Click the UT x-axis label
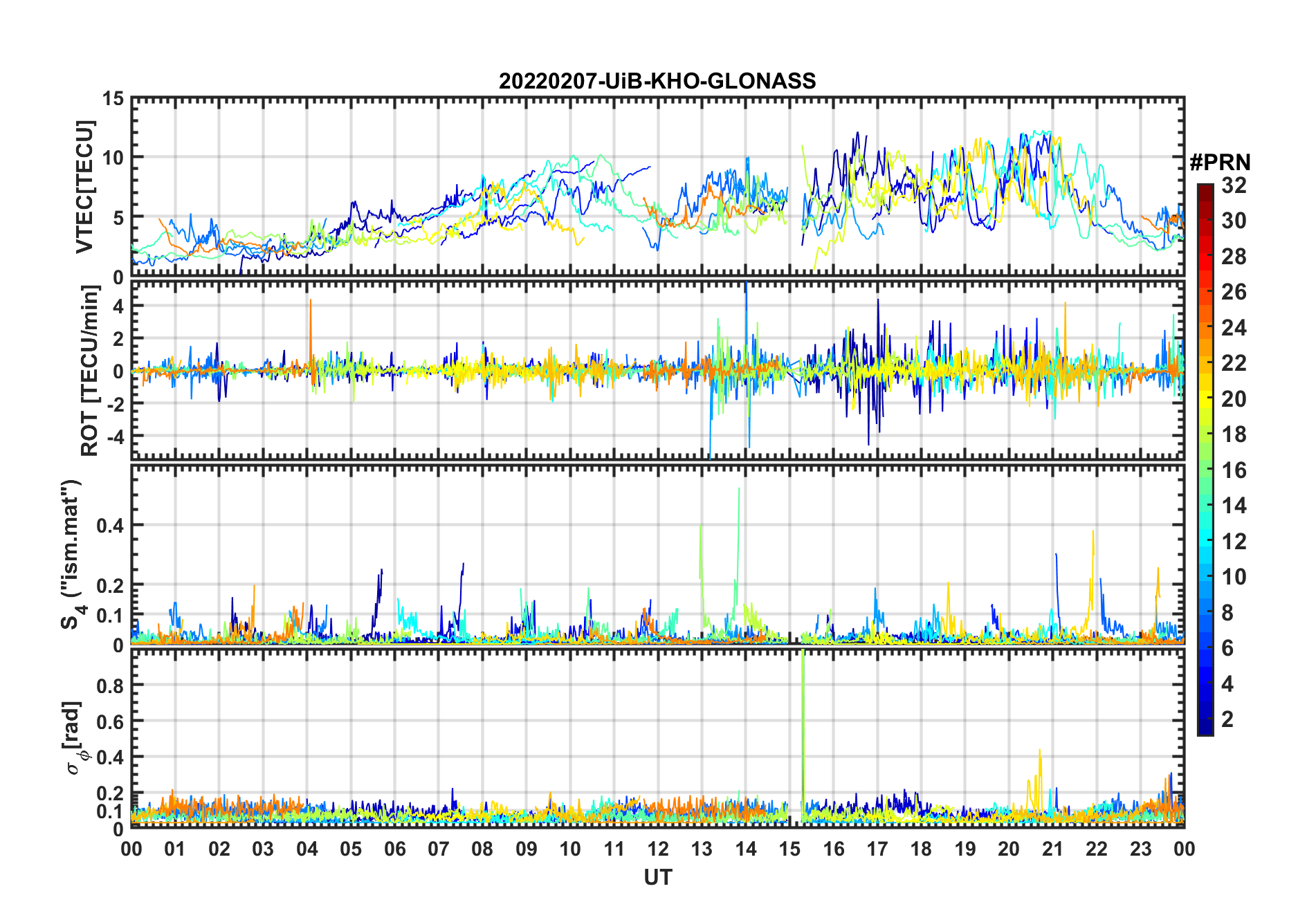The image size is (1316, 920). pos(657,877)
